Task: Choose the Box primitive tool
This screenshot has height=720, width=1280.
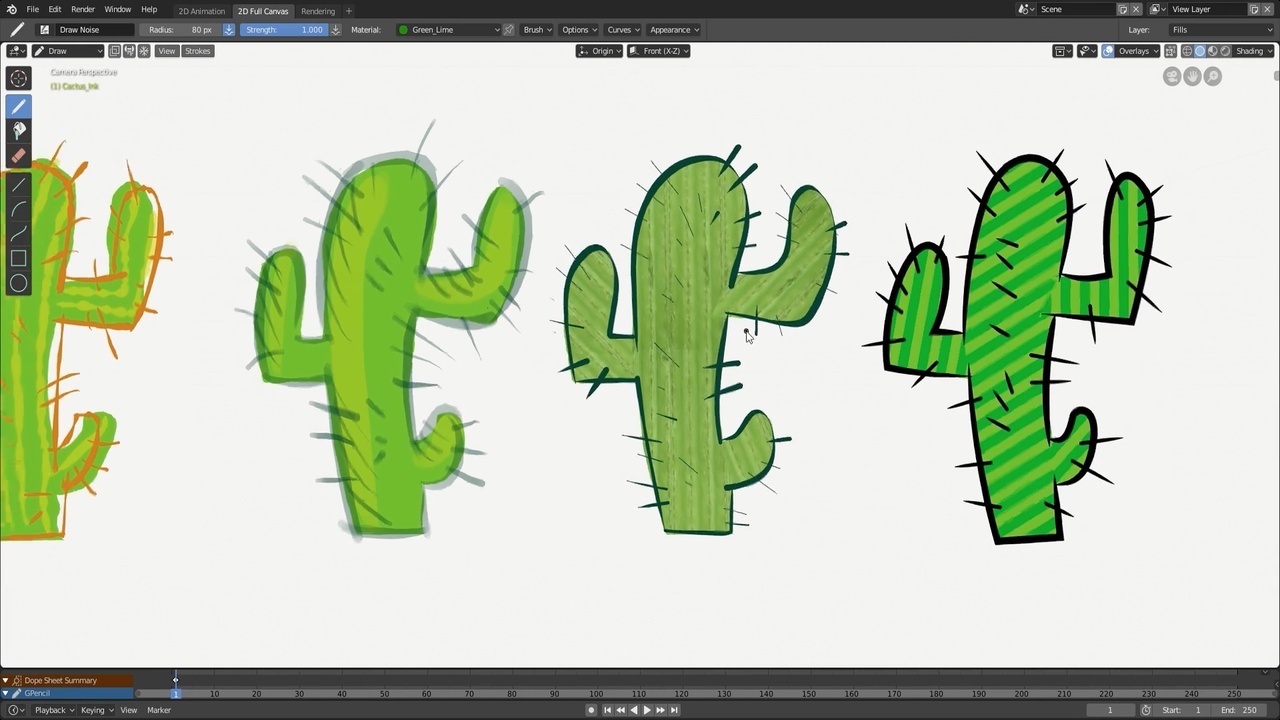Action: (18, 258)
